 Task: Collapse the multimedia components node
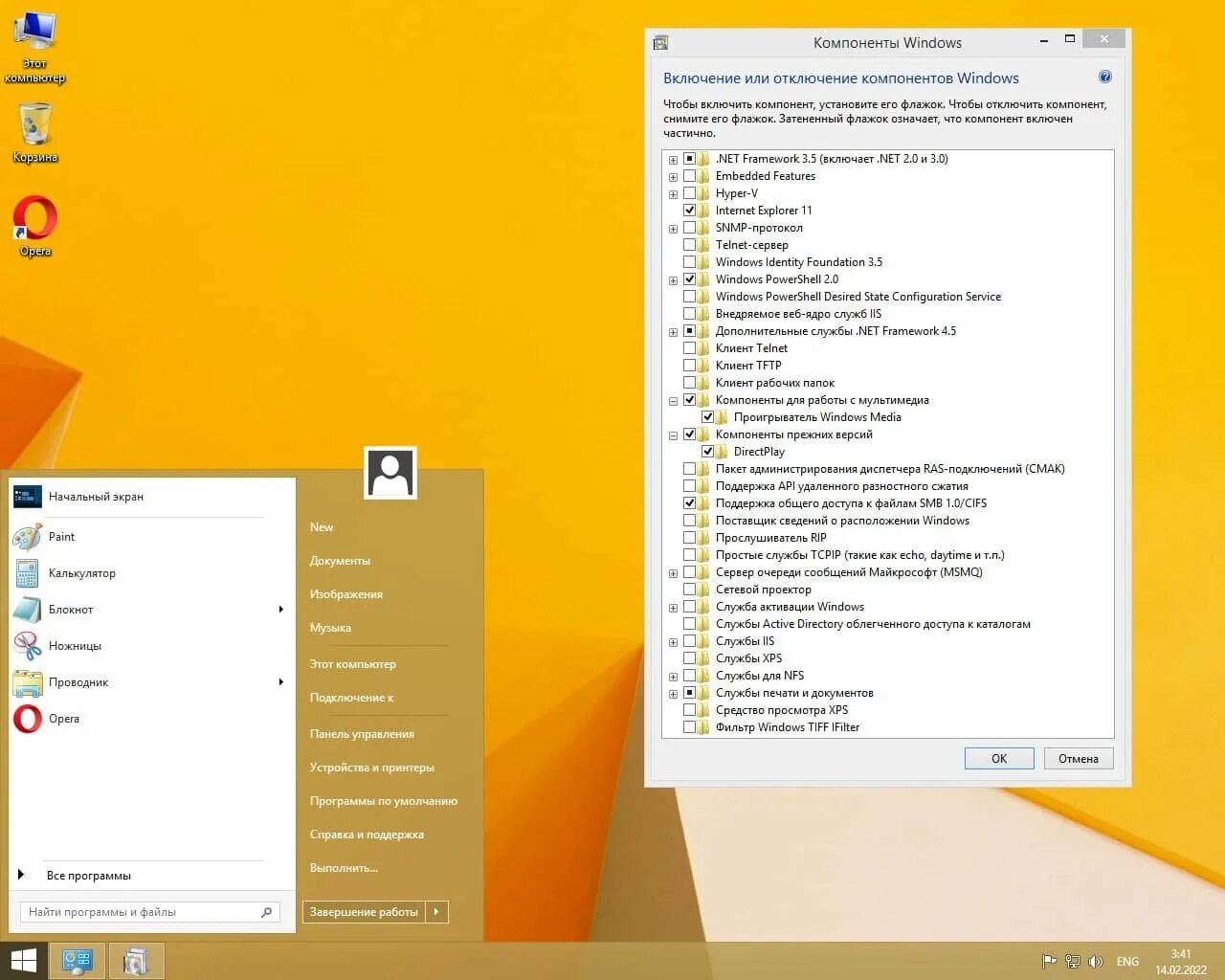(x=673, y=401)
